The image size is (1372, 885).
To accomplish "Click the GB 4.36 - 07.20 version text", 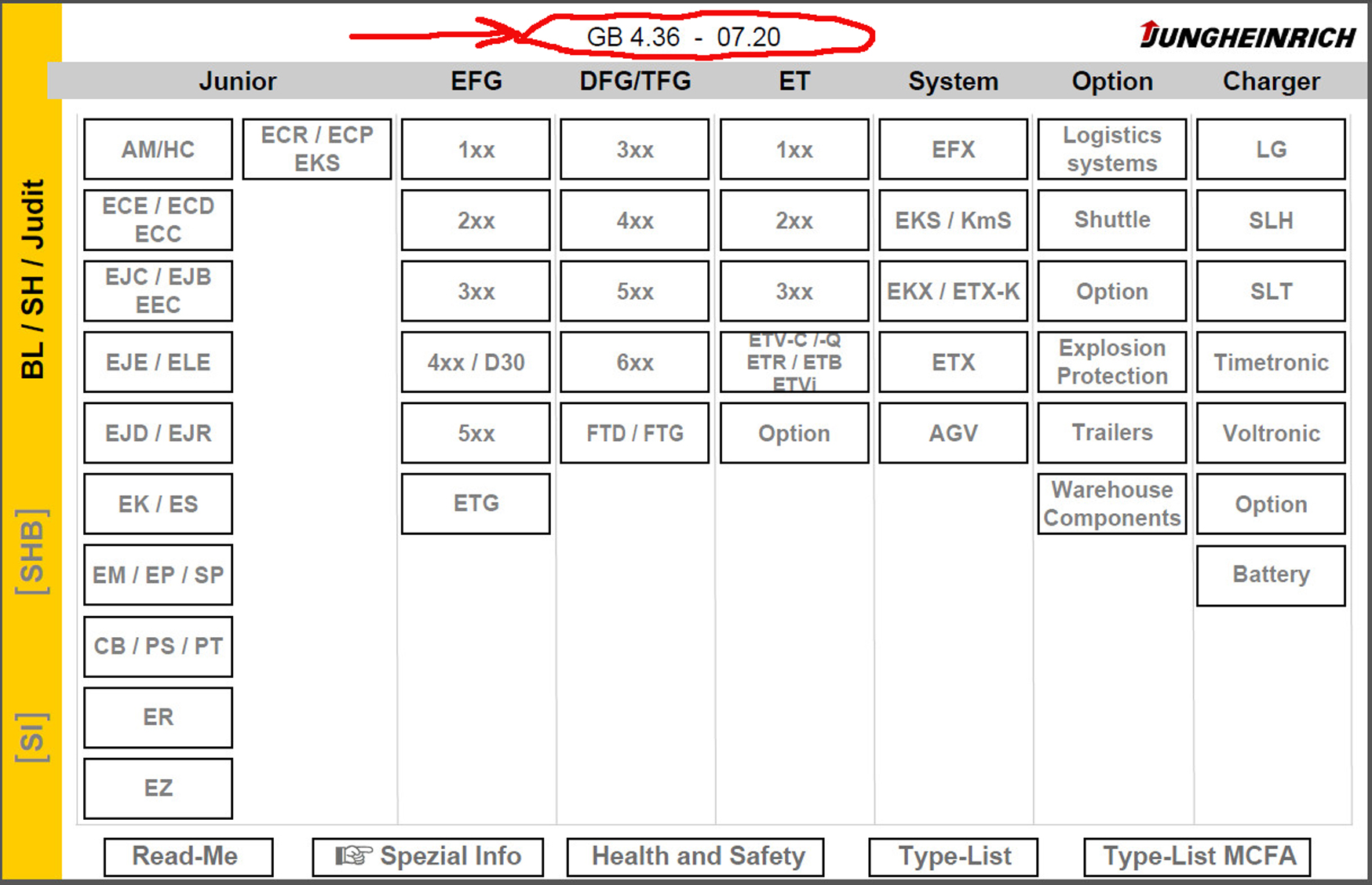I will 684,37.
